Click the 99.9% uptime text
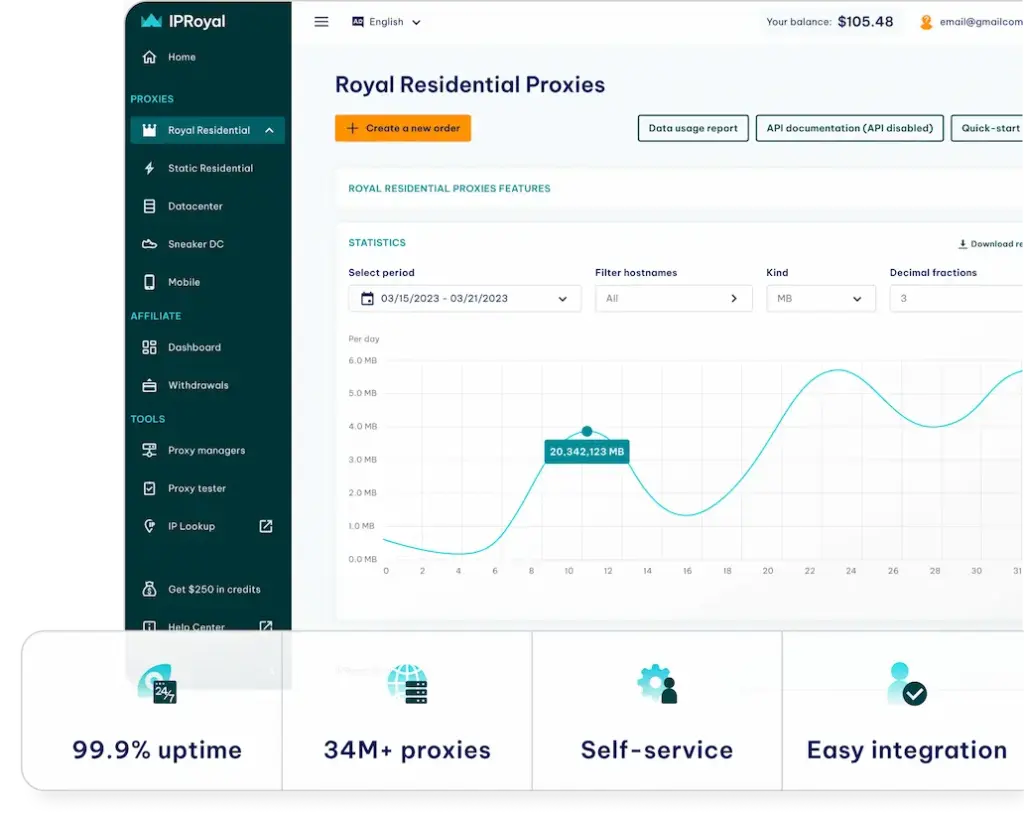1024x815 pixels. pos(157,750)
